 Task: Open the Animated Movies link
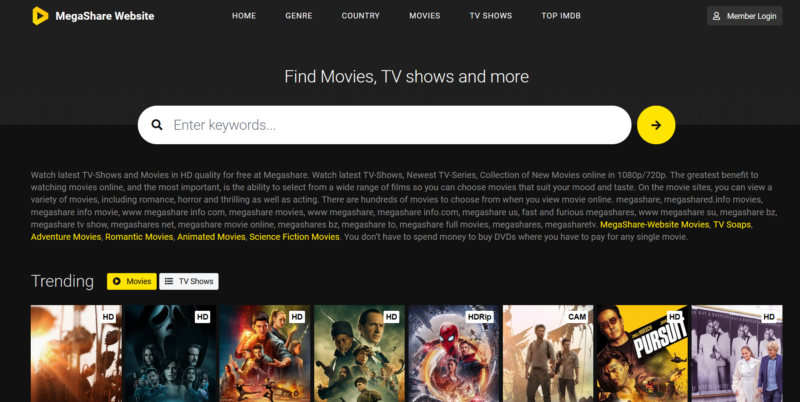pos(211,237)
